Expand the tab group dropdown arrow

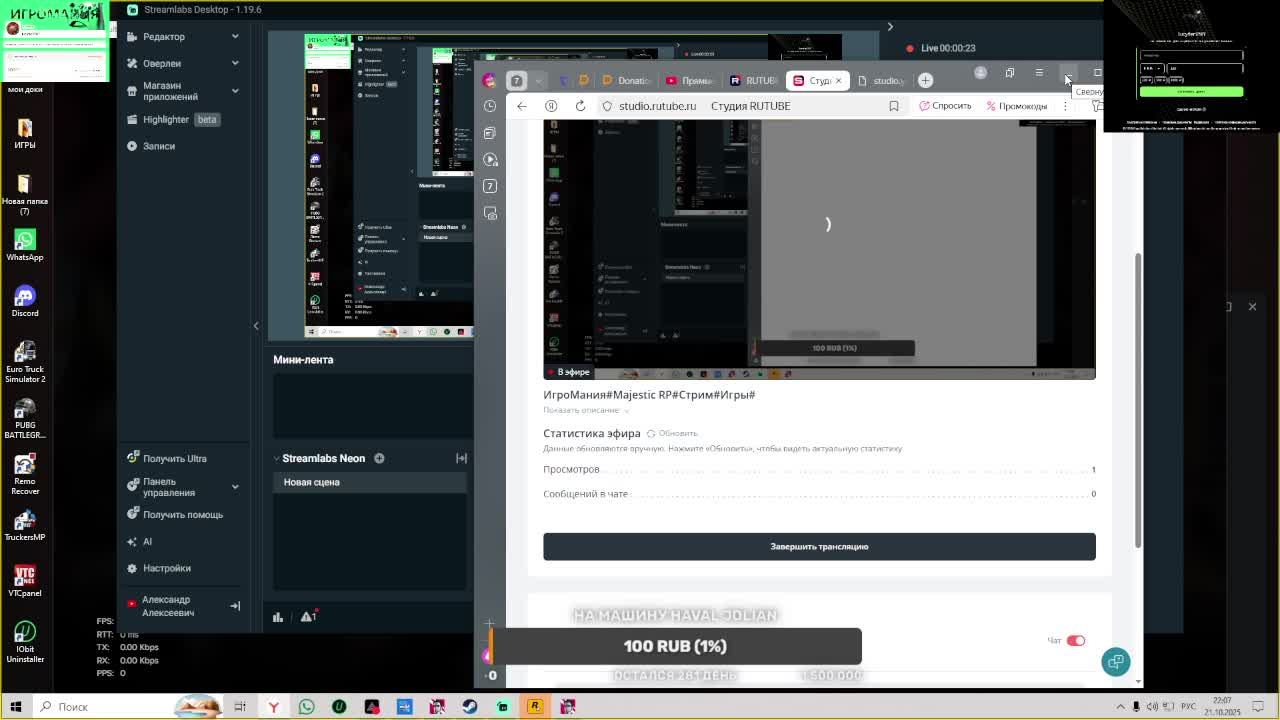[538, 81]
